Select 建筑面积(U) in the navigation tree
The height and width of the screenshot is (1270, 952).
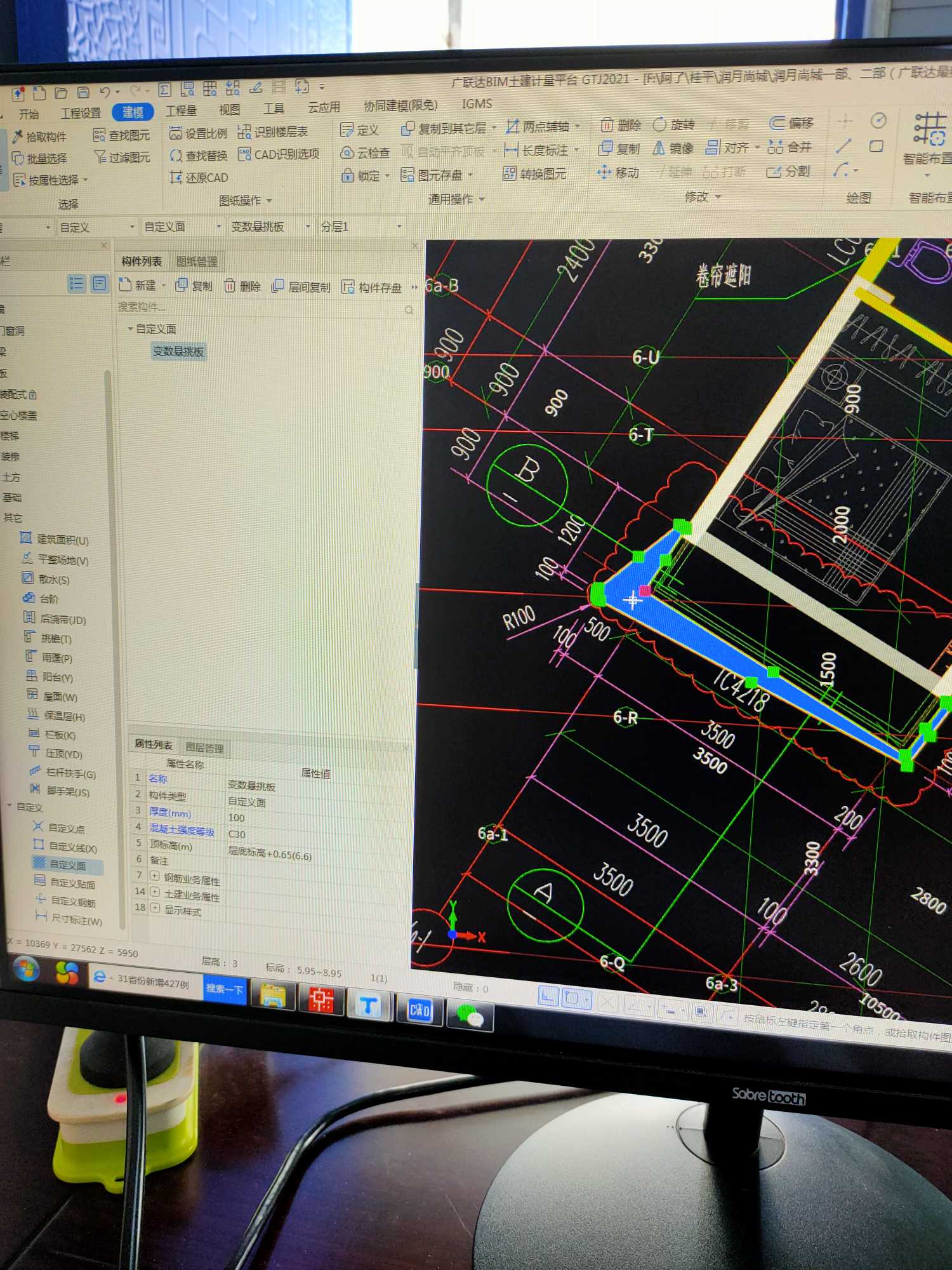click(55, 540)
